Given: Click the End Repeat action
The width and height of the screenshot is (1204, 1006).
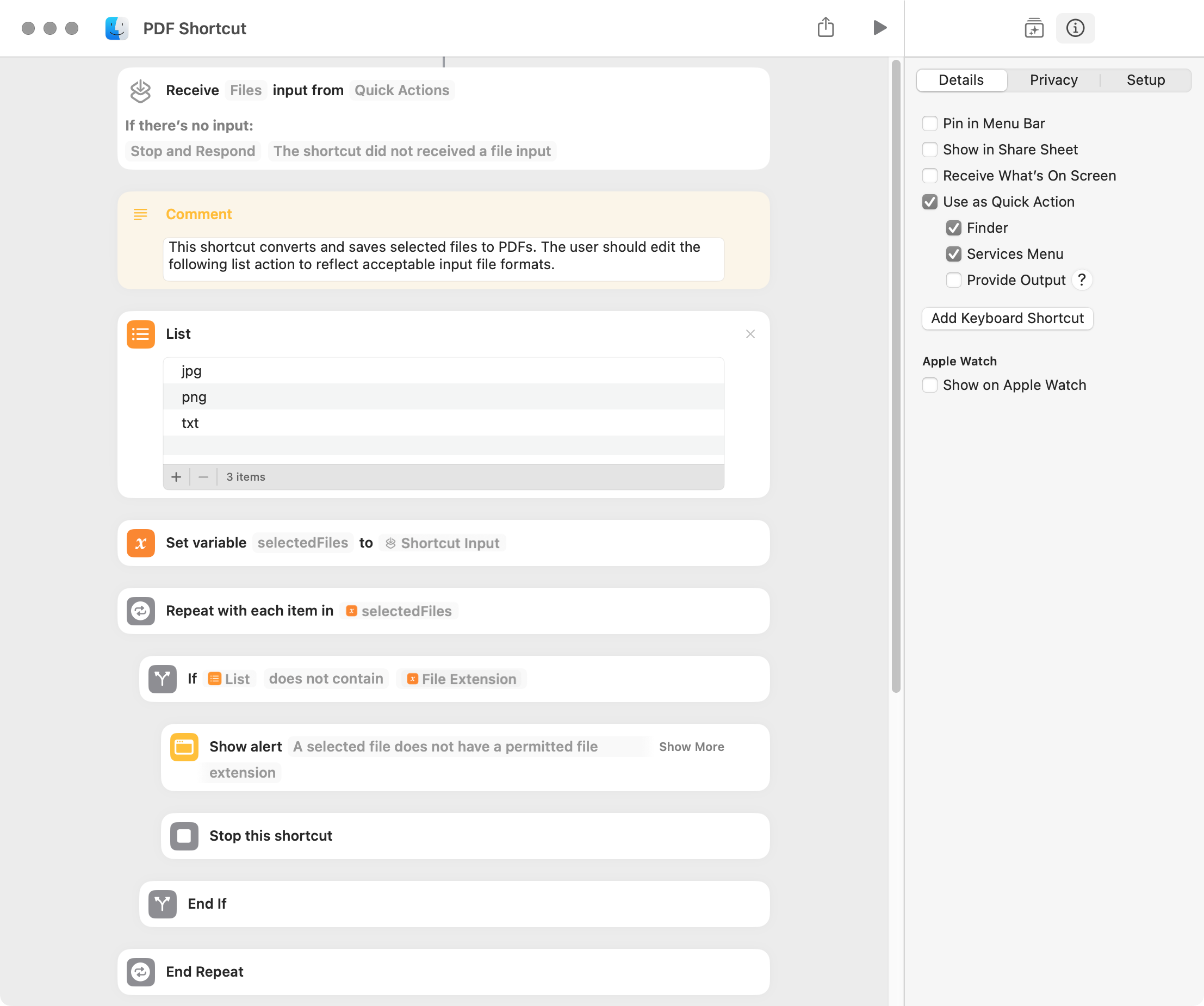Looking at the screenshot, I should coord(443,972).
